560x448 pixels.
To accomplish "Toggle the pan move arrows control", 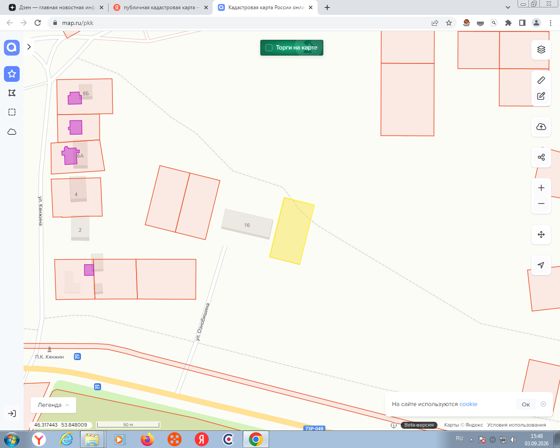I will point(541,234).
